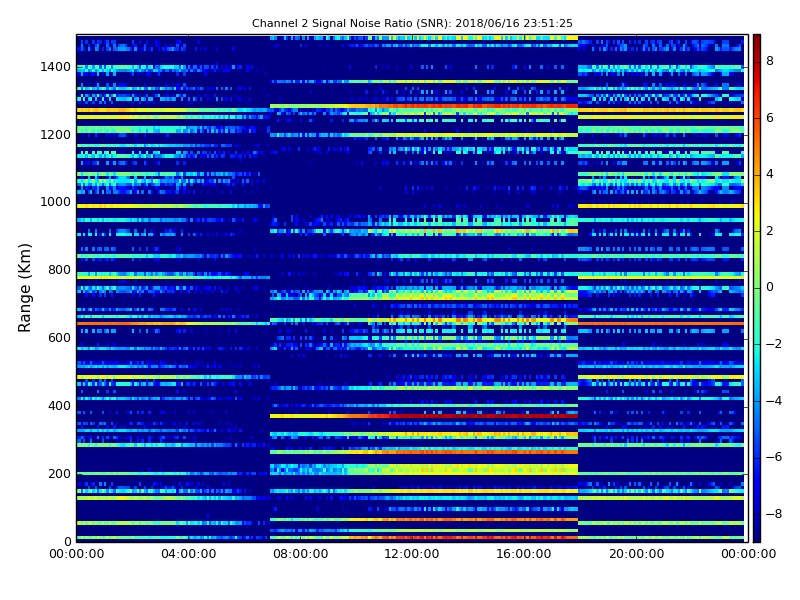
Task: Click y-axis tick label 800
Action: 59,270
